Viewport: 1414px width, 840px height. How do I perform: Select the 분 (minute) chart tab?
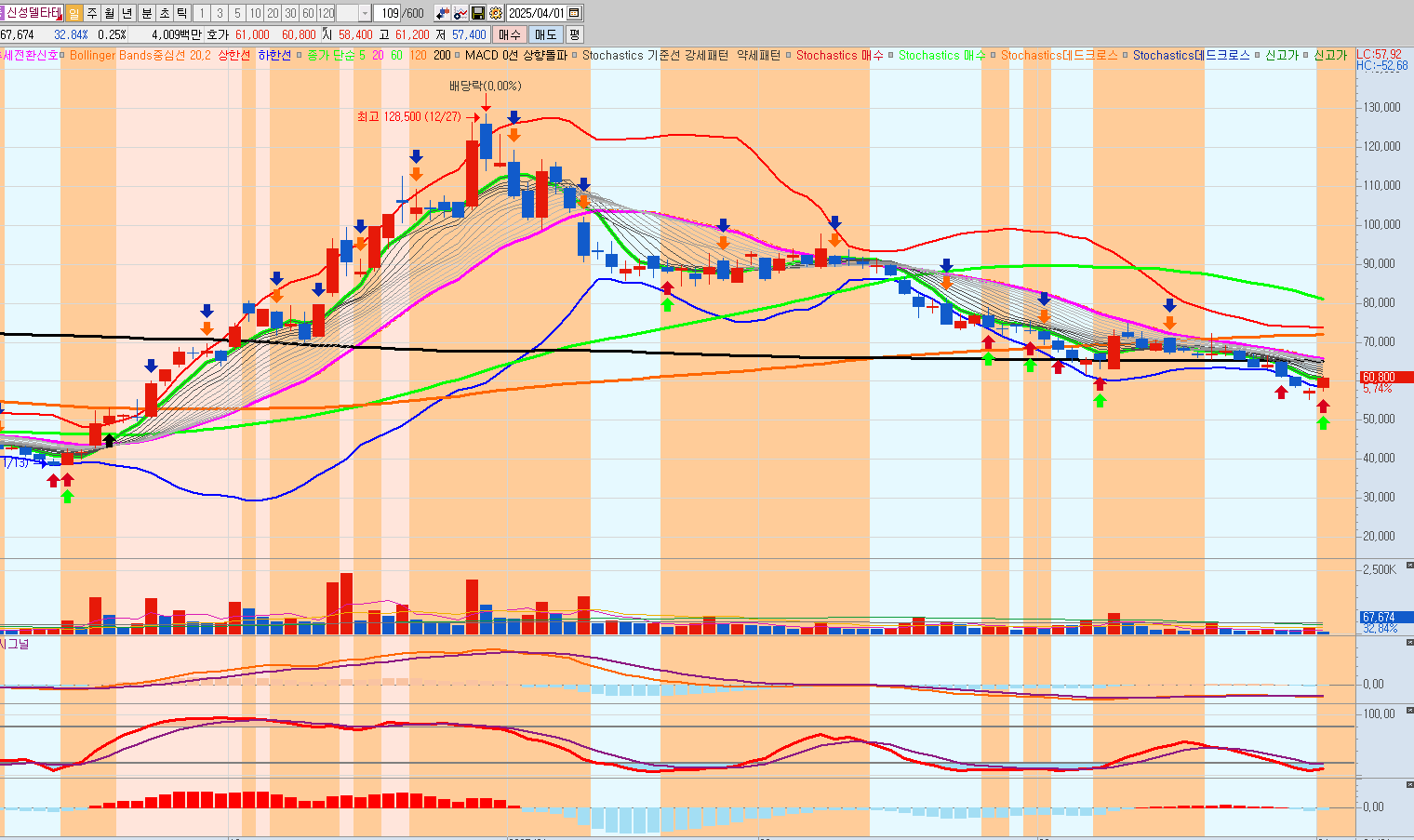[146, 13]
